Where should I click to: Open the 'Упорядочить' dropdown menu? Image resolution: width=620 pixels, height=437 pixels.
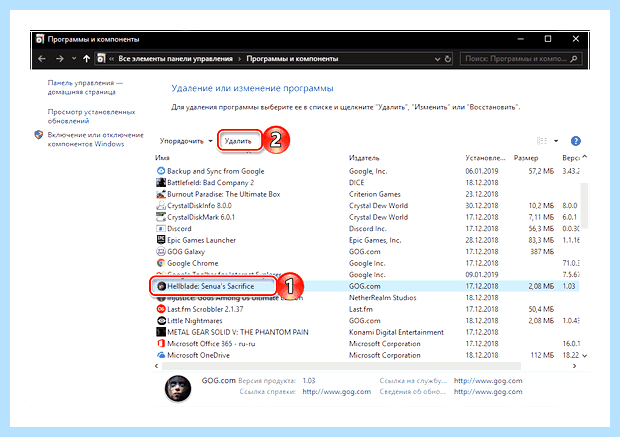(x=186, y=141)
